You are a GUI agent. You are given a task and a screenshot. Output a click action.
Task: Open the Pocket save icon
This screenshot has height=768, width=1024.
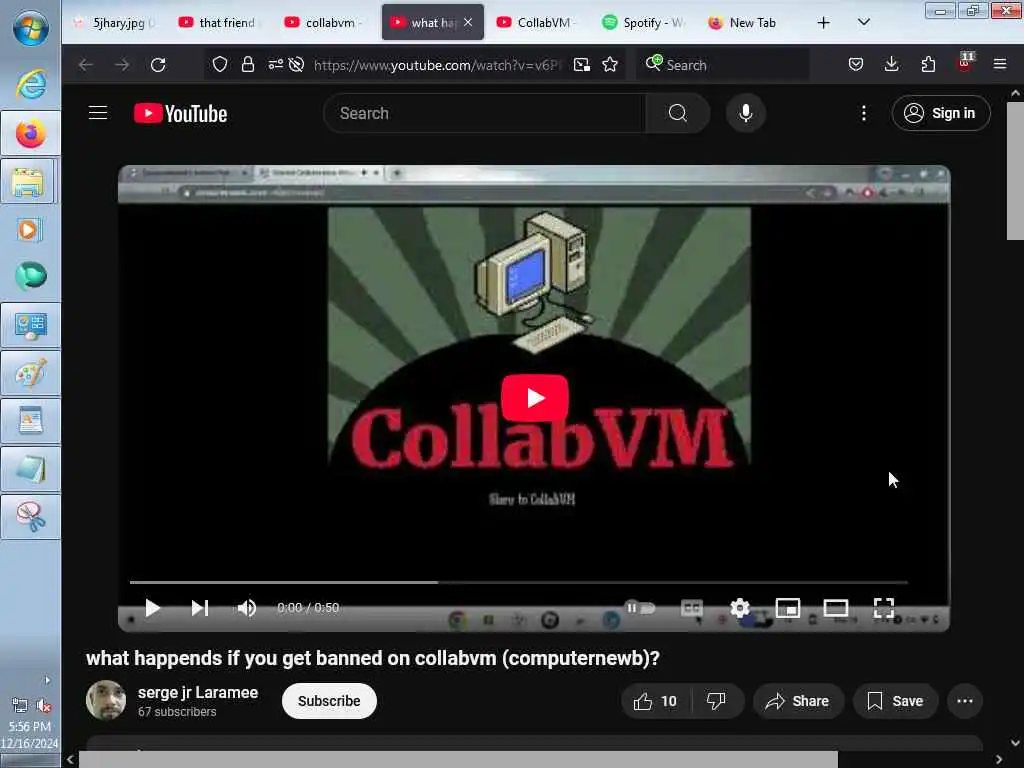pos(856,64)
